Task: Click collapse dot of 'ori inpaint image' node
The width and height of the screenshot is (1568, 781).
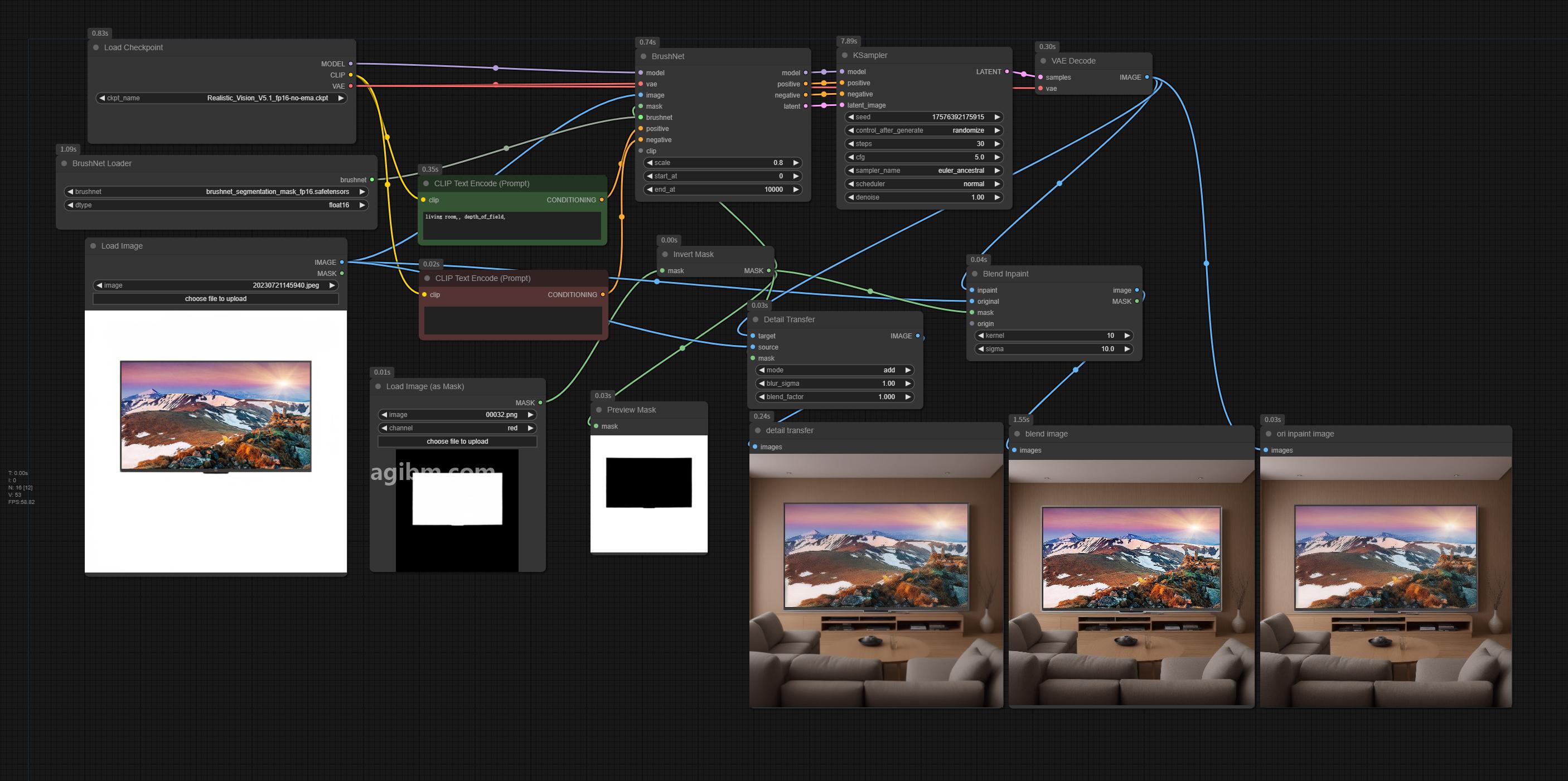Action: [1269, 434]
